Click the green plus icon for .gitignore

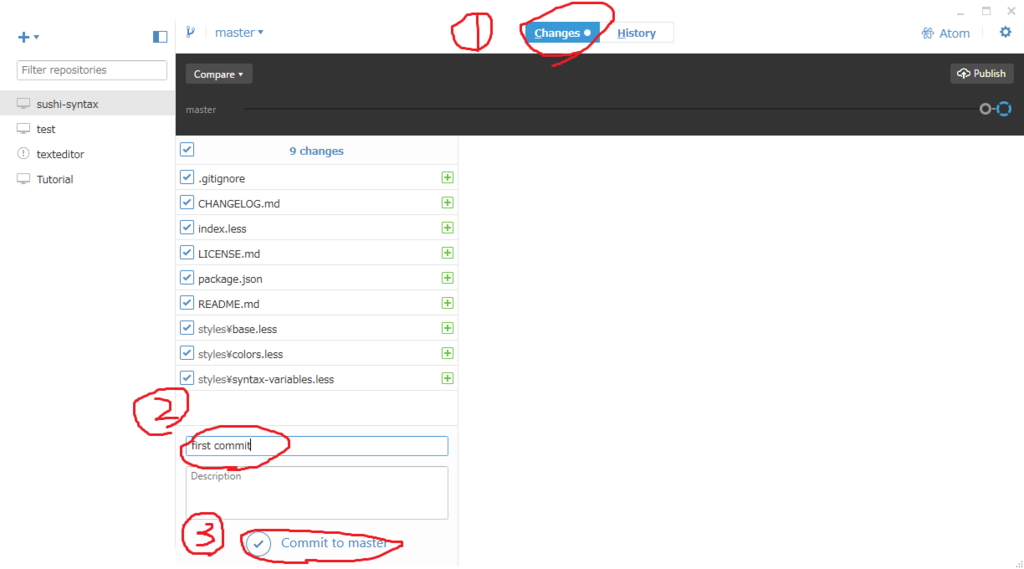pyautogui.click(x=447, y=178)
